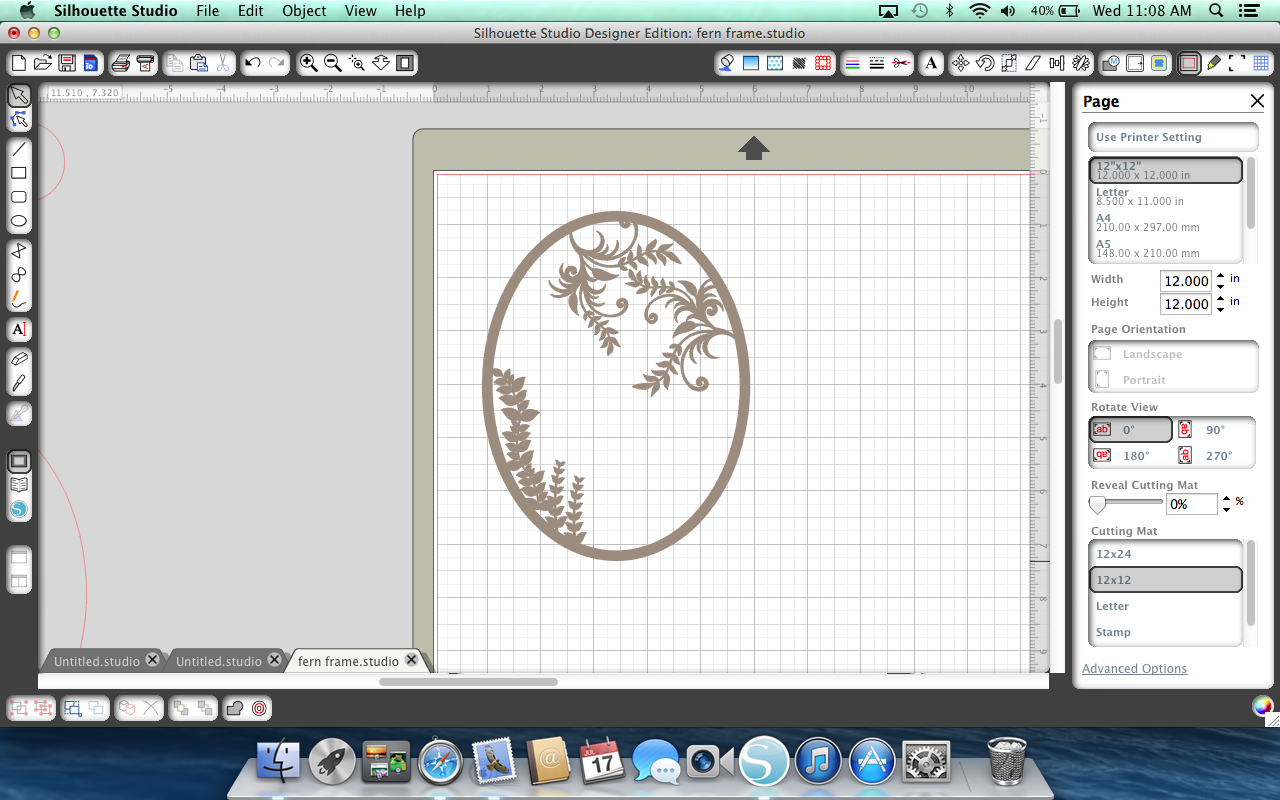
Task: Close the Page panel
Action: pyautogui.click(x=1257, y=101)
